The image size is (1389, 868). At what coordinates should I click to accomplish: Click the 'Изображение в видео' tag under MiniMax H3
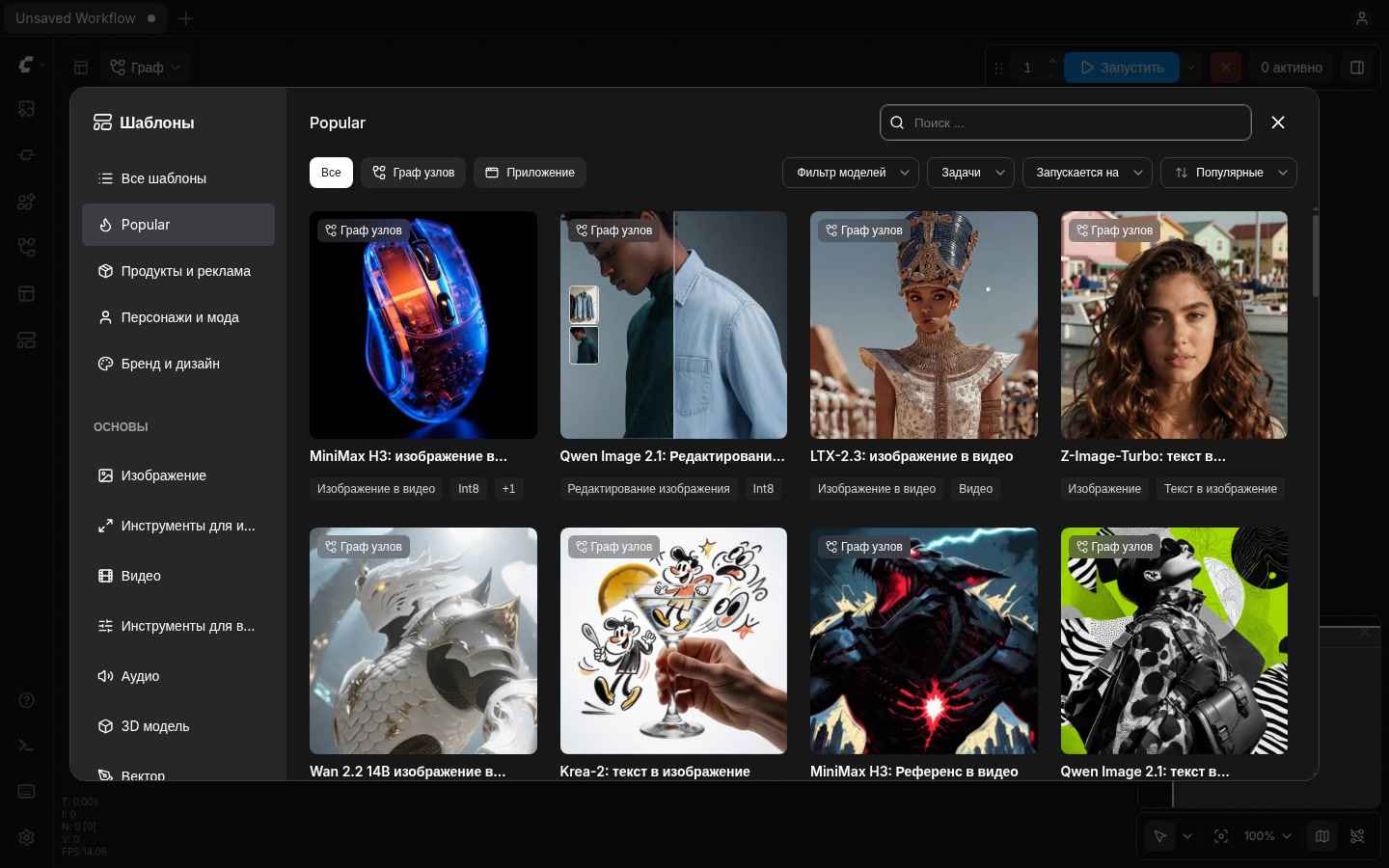pyautogui.click(x=376, y=489)
